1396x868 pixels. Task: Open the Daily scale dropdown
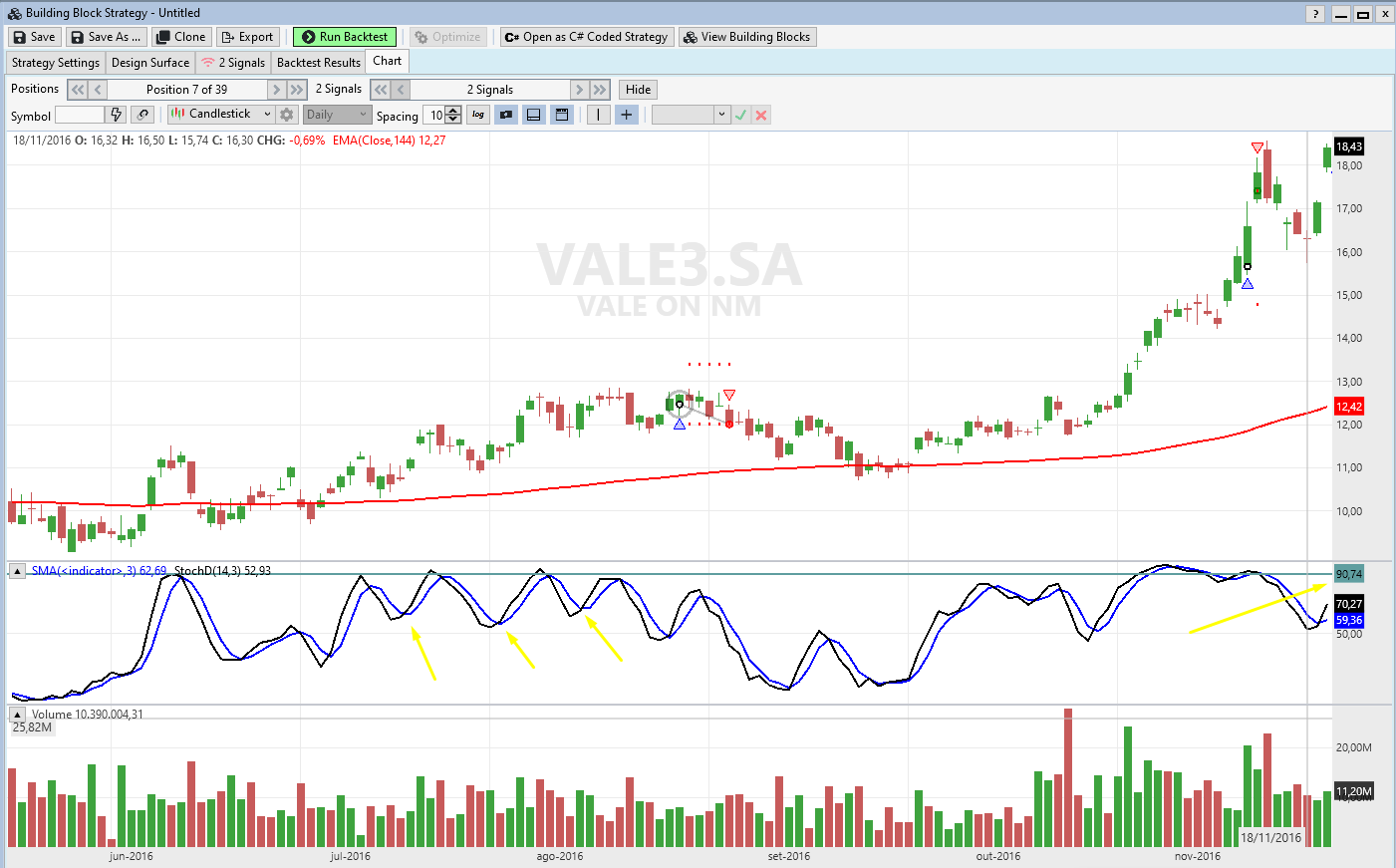coord(338,115)
